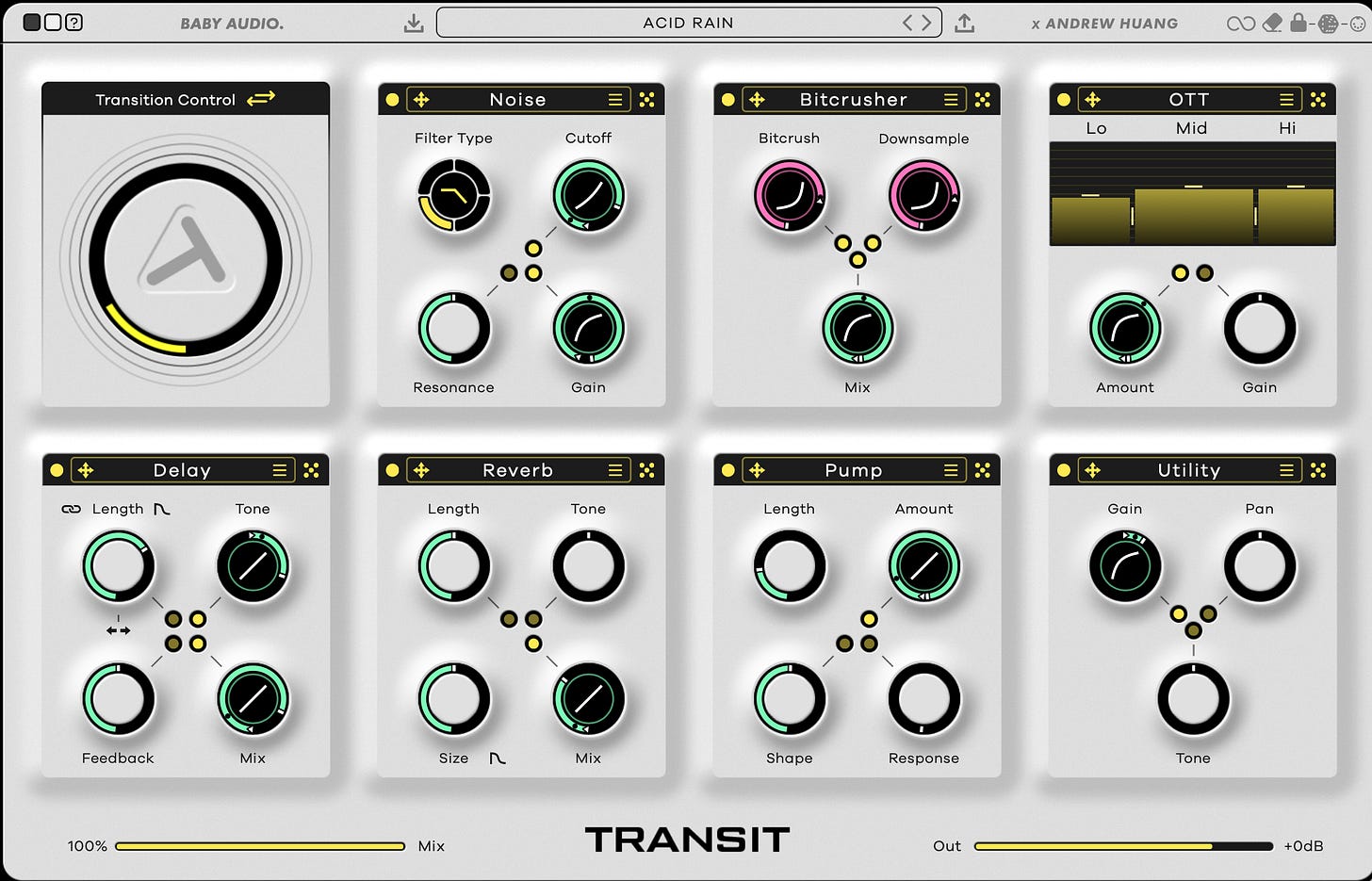Click the question mark help icon
This screenshot has height=881, width=1372.
[x=74, y=23]
